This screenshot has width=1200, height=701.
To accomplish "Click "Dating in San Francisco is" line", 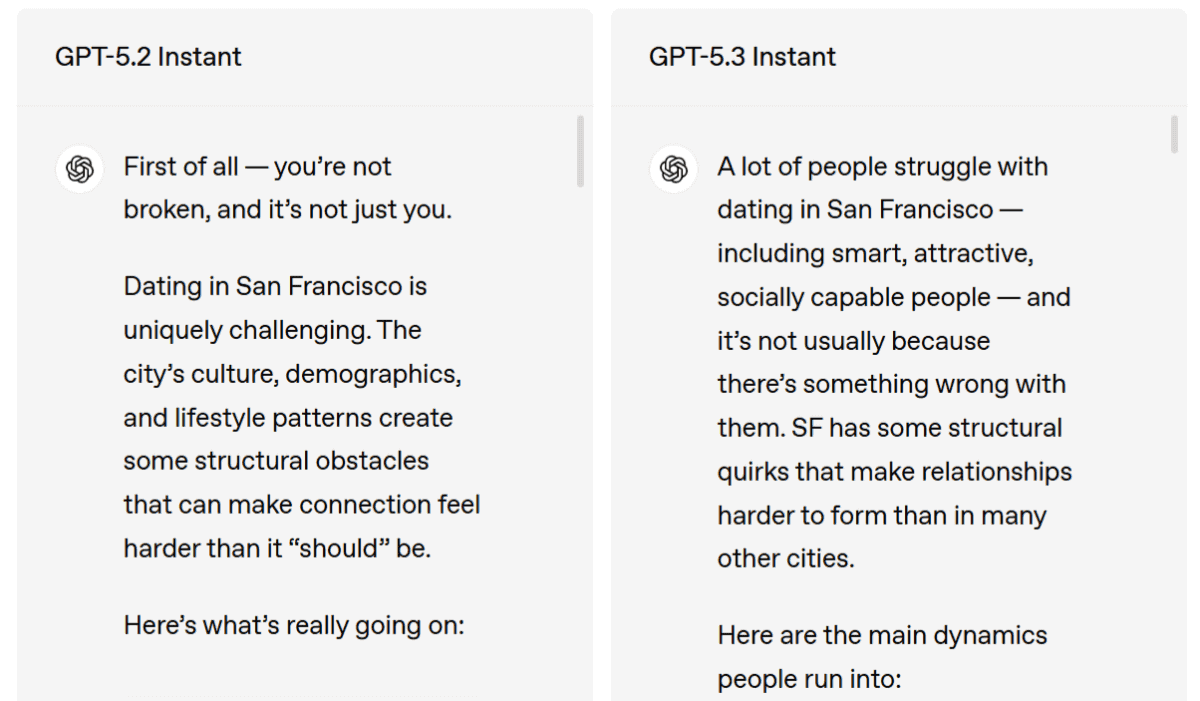I will pyautogui.click(x=275, y=287).
